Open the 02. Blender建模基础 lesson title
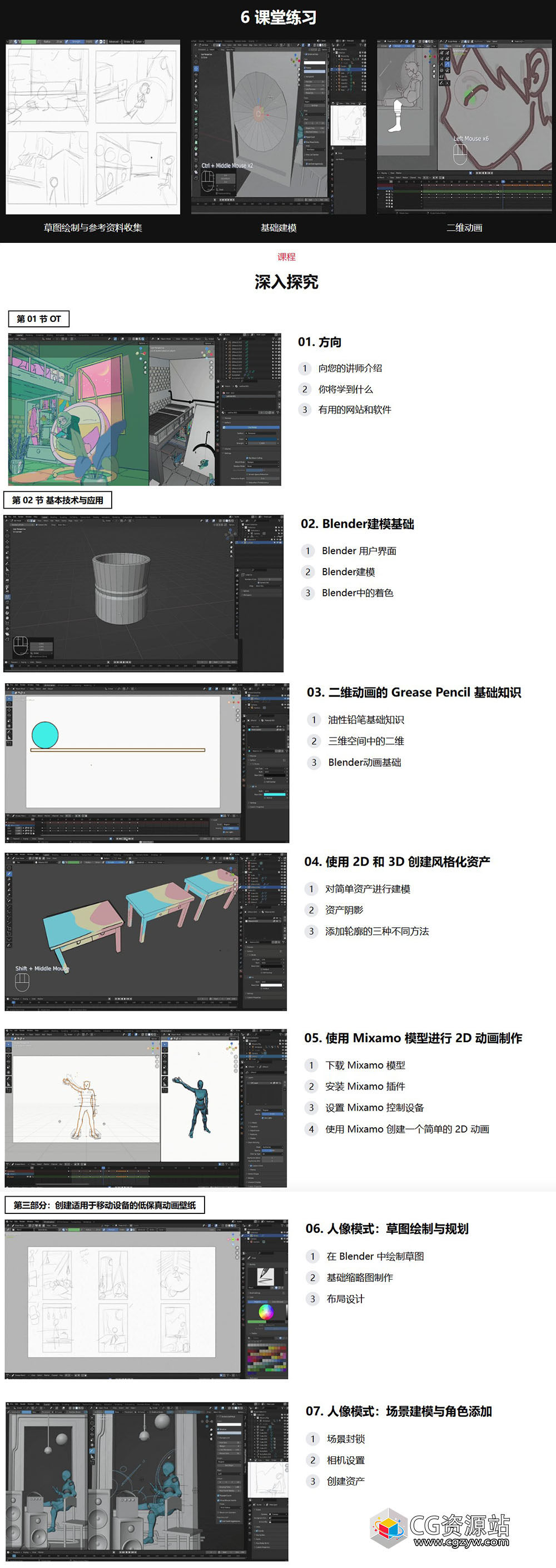The image size is (556, 1568). click(358, 524)
